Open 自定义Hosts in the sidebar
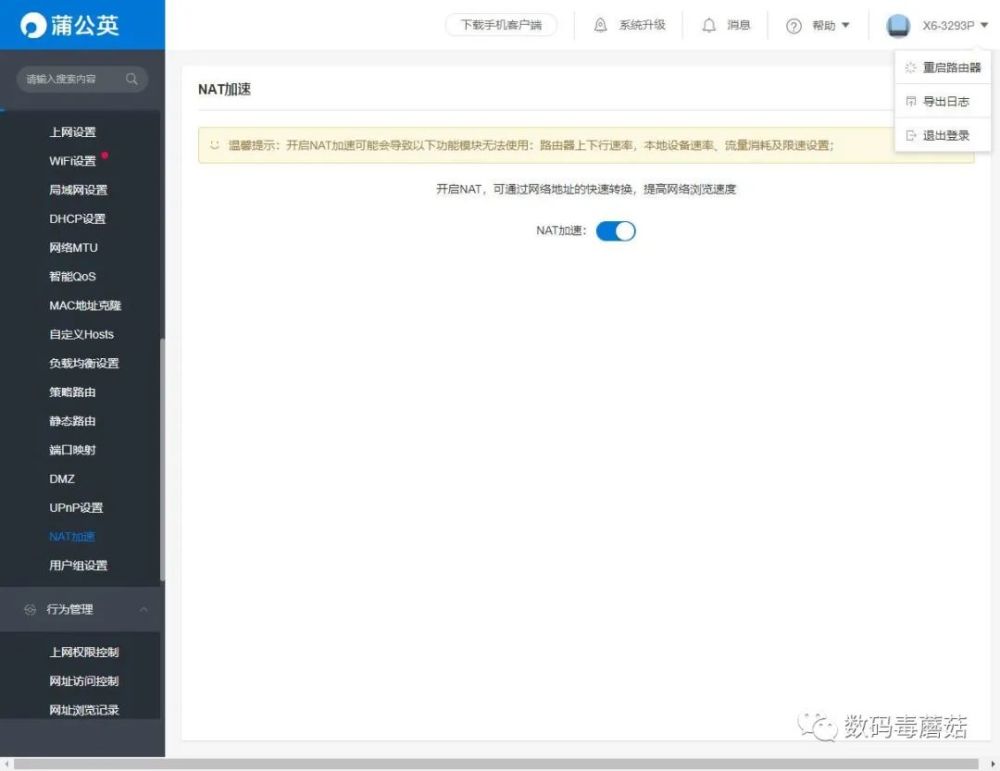This screenshot has height=771, width=1000. click(81, 334)
